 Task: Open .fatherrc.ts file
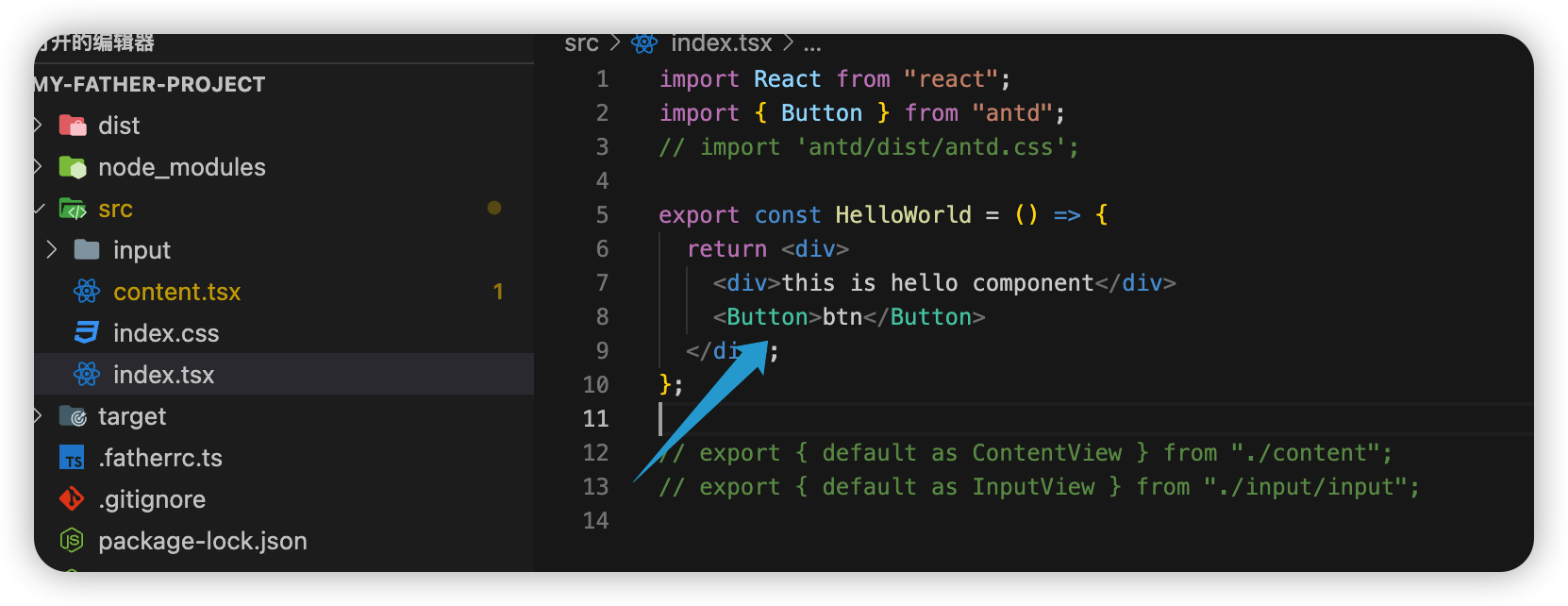coord(160,458)
